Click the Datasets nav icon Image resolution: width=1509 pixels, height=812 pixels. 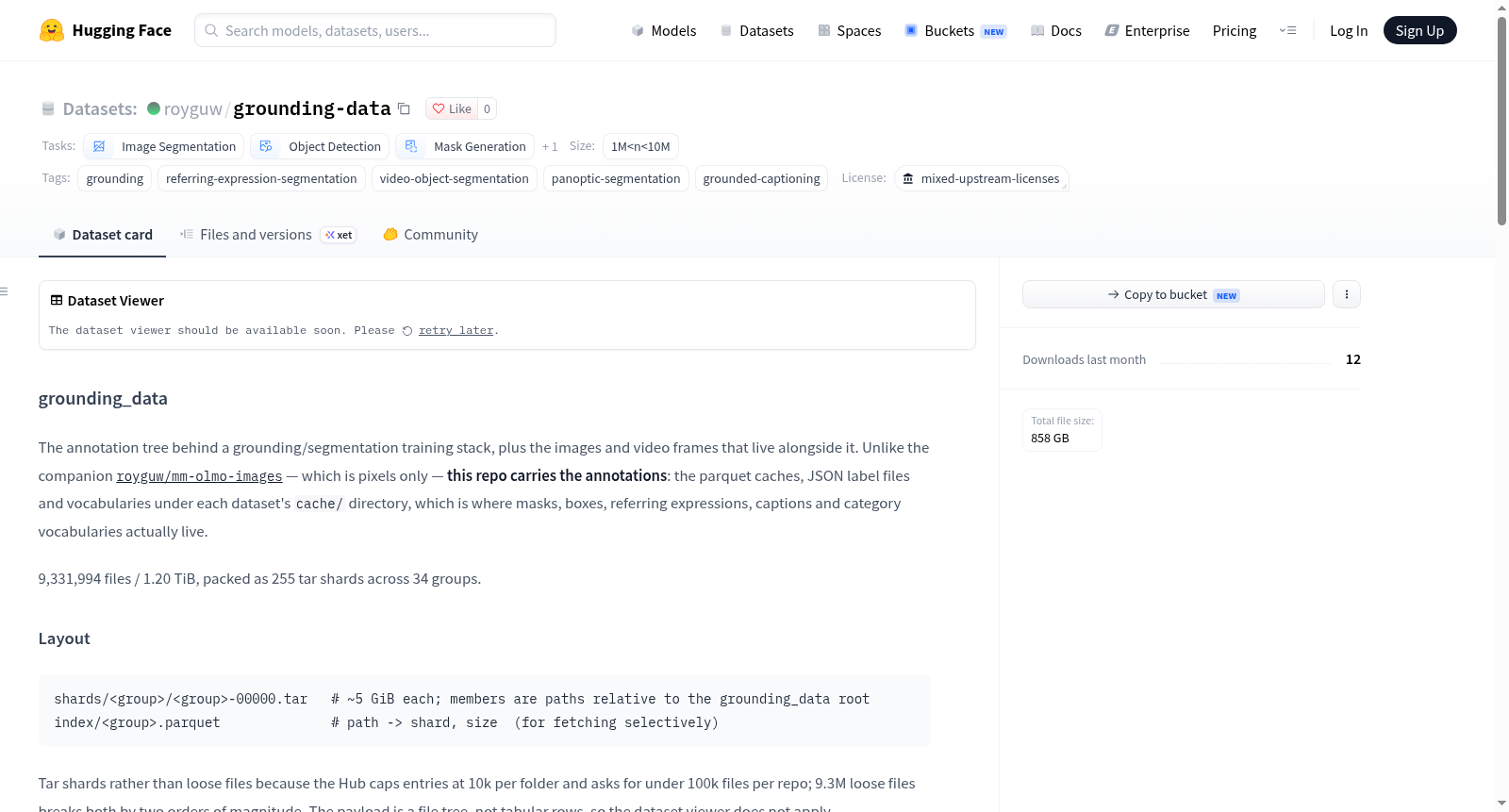[726, 30]
